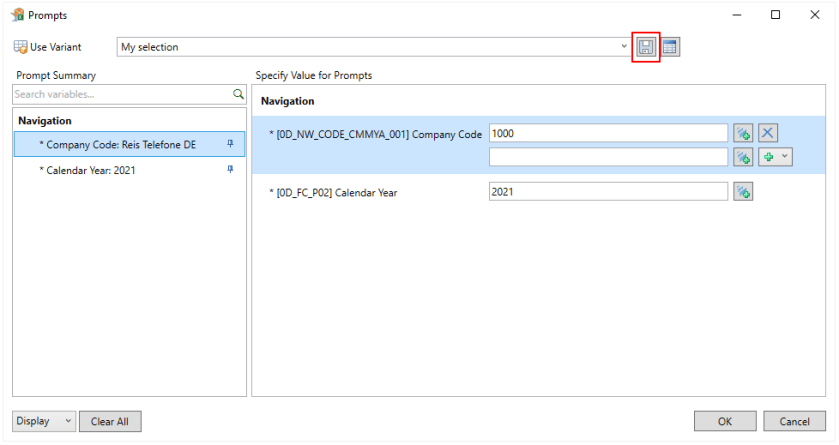Viewport: 839px width, 445px height.
Task: Click the Clear All button
Action: point(110,421)
